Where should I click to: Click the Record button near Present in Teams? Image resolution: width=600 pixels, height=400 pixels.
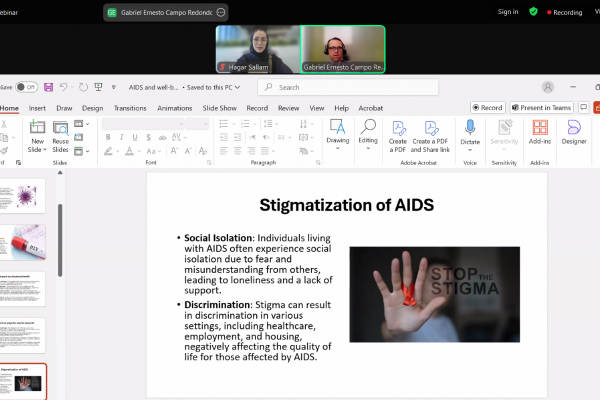(x=488, y=108)
